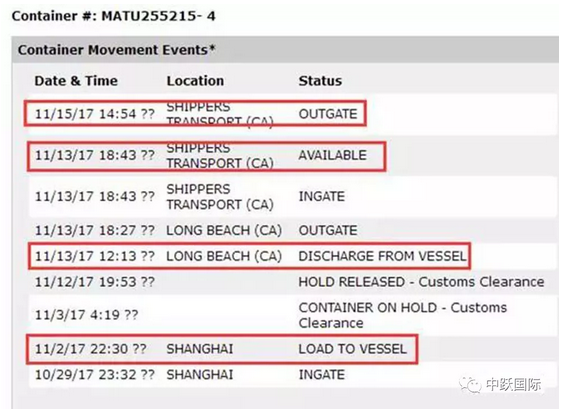Viewport: 561px width, 410px height.
Task: Select the LOAD TO VESSEL status
Action: [352, 349]
